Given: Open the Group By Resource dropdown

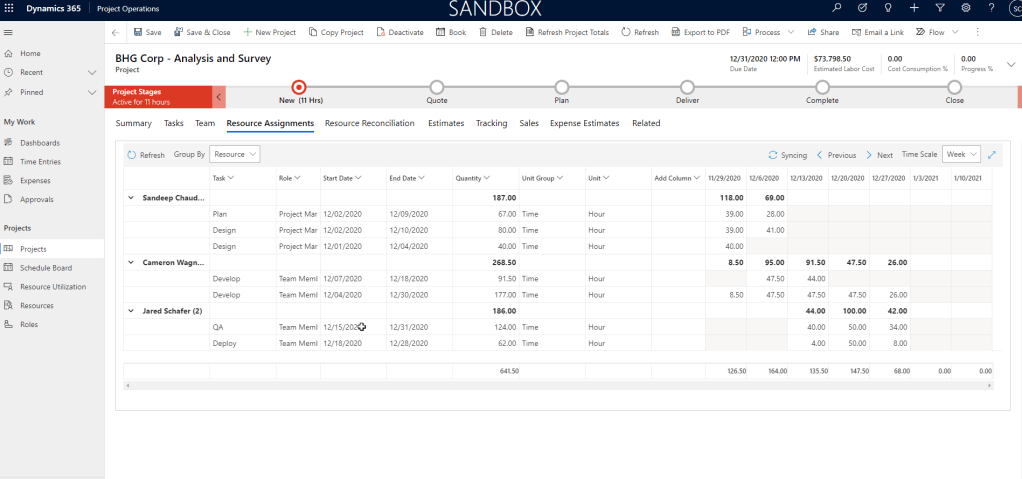Looking at the screenshot, I should point(235,155).
